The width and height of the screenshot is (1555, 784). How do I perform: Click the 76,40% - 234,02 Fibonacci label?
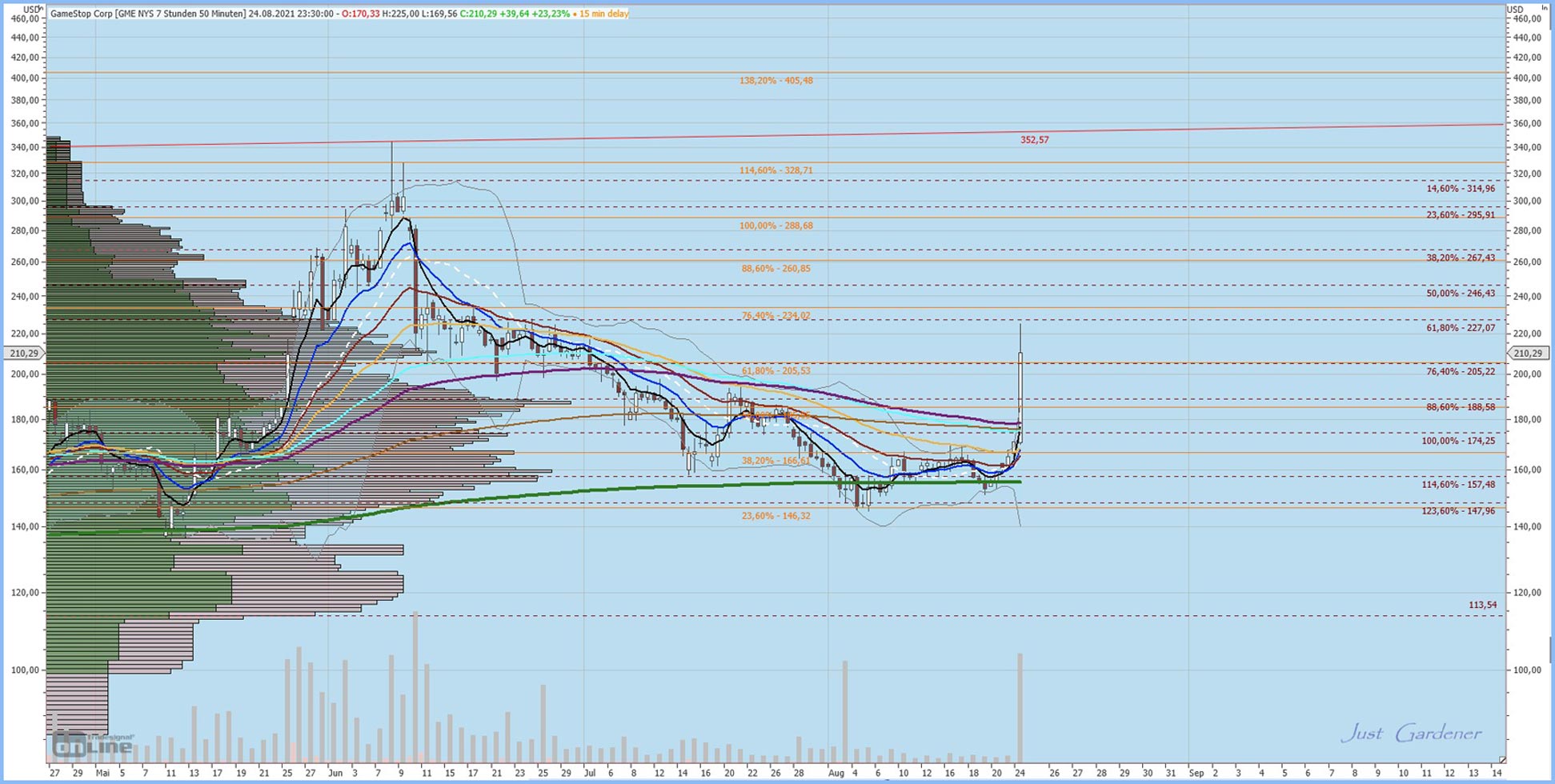[775, 316]
